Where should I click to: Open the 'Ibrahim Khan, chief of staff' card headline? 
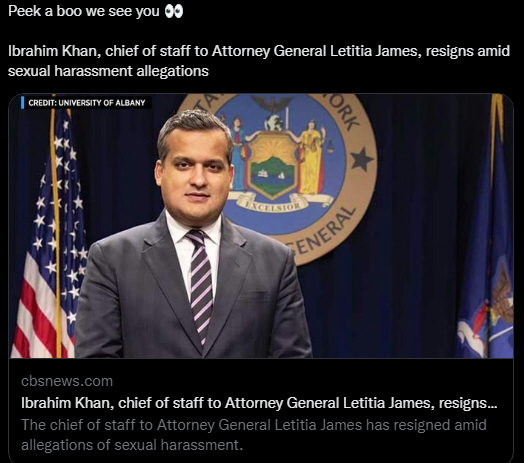[x=259, y=403]
